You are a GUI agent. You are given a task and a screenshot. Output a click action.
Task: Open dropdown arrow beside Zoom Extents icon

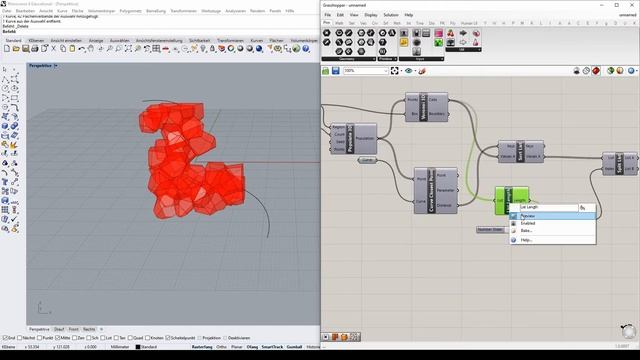[401, 71]
